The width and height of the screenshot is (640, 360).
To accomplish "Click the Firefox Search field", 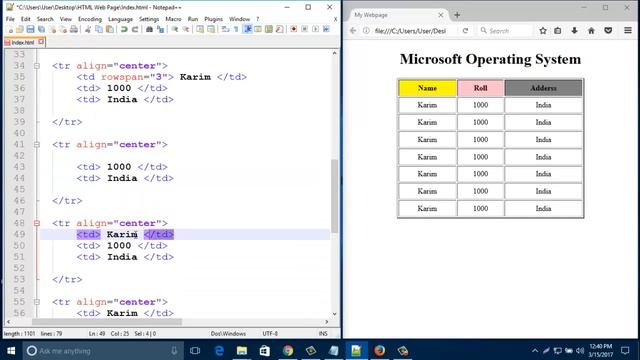I will point(504,31).
